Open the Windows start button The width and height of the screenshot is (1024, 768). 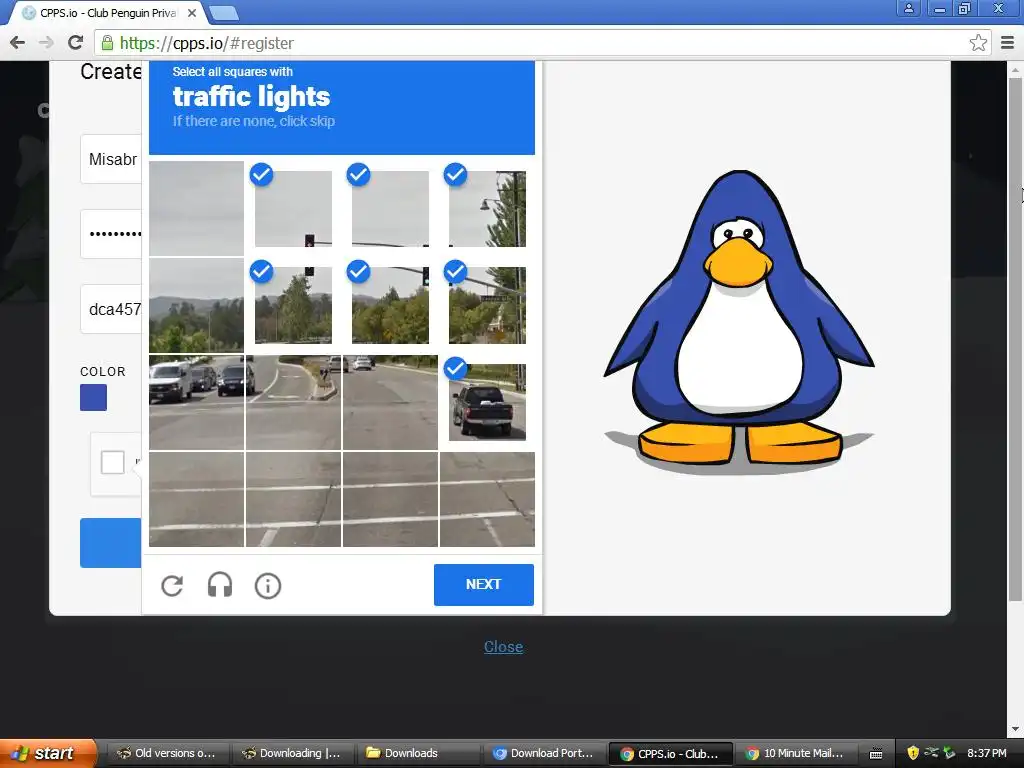tap(48, 753)
